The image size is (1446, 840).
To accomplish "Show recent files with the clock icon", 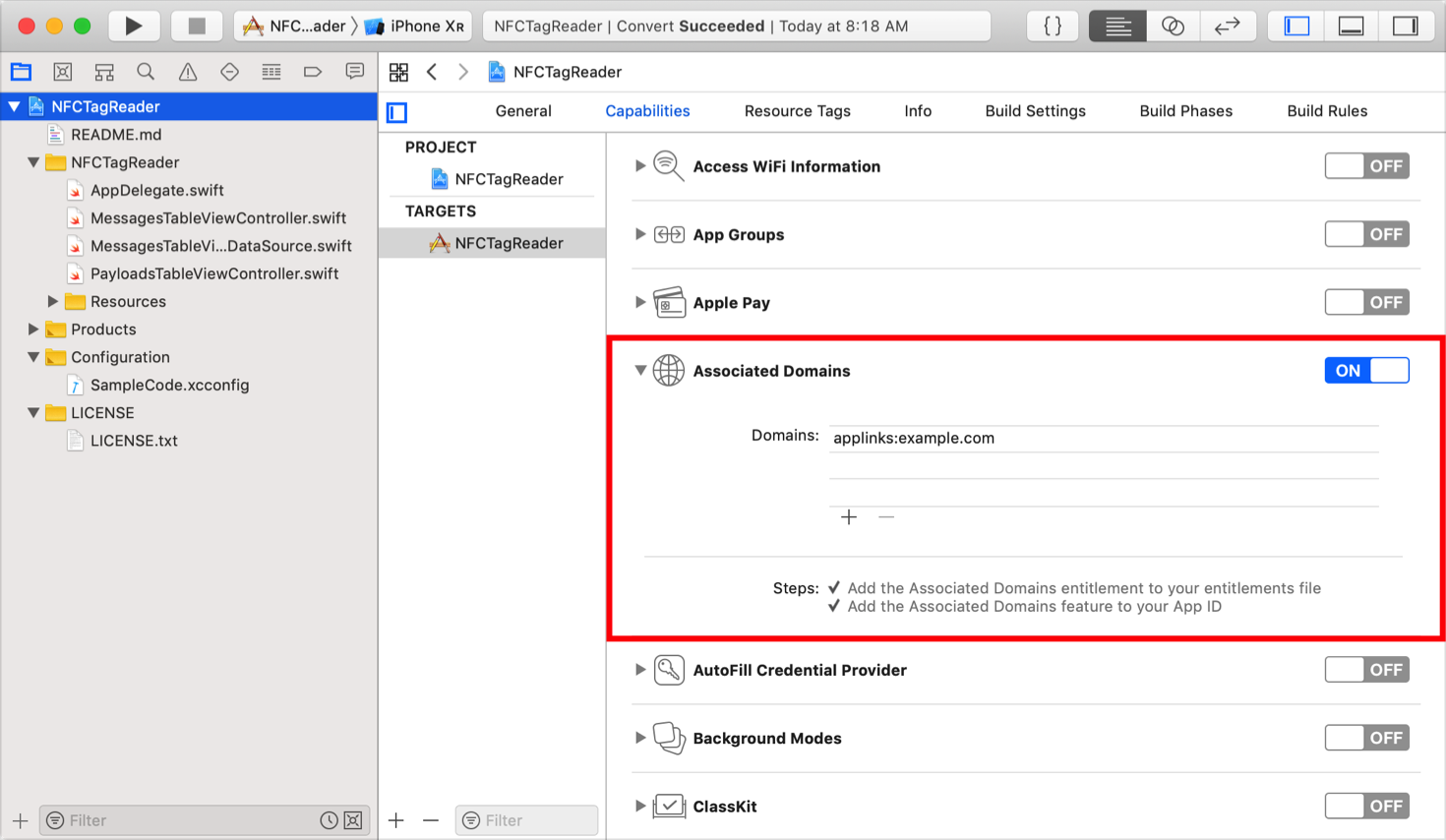I will coord(331,819).
